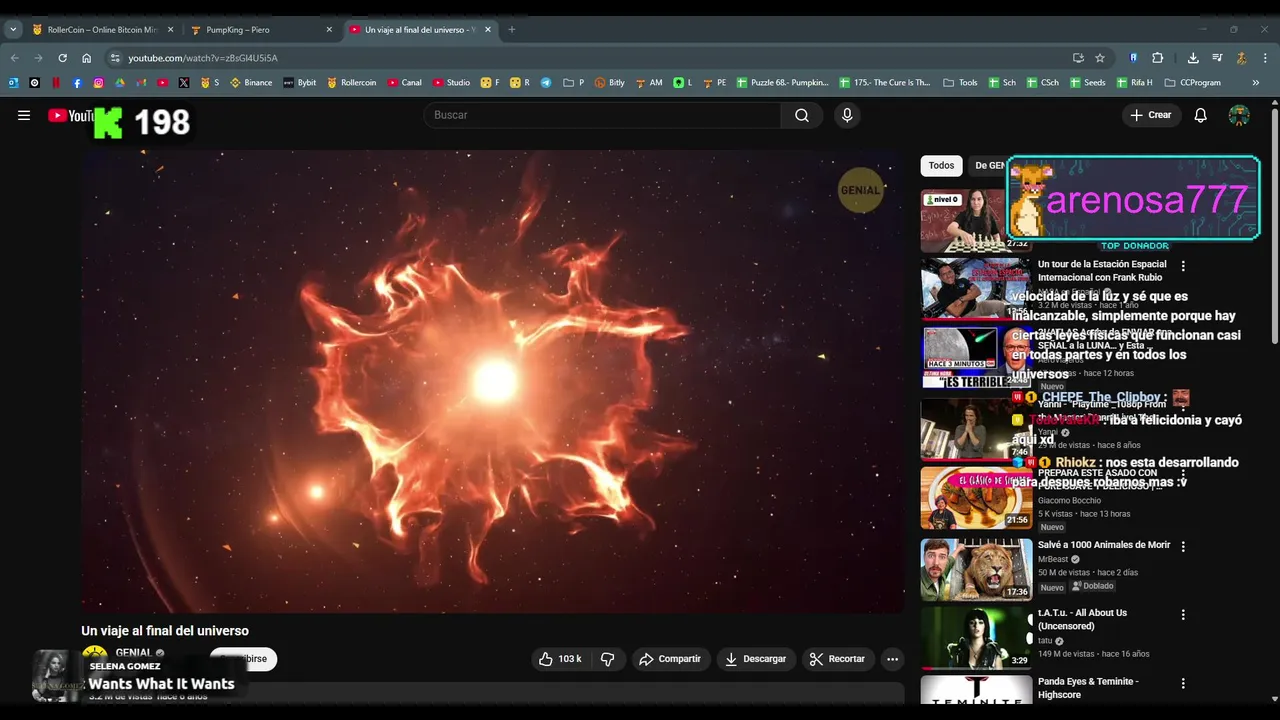
Task: Install app icon in address bar
Action: coord(1078,58)
